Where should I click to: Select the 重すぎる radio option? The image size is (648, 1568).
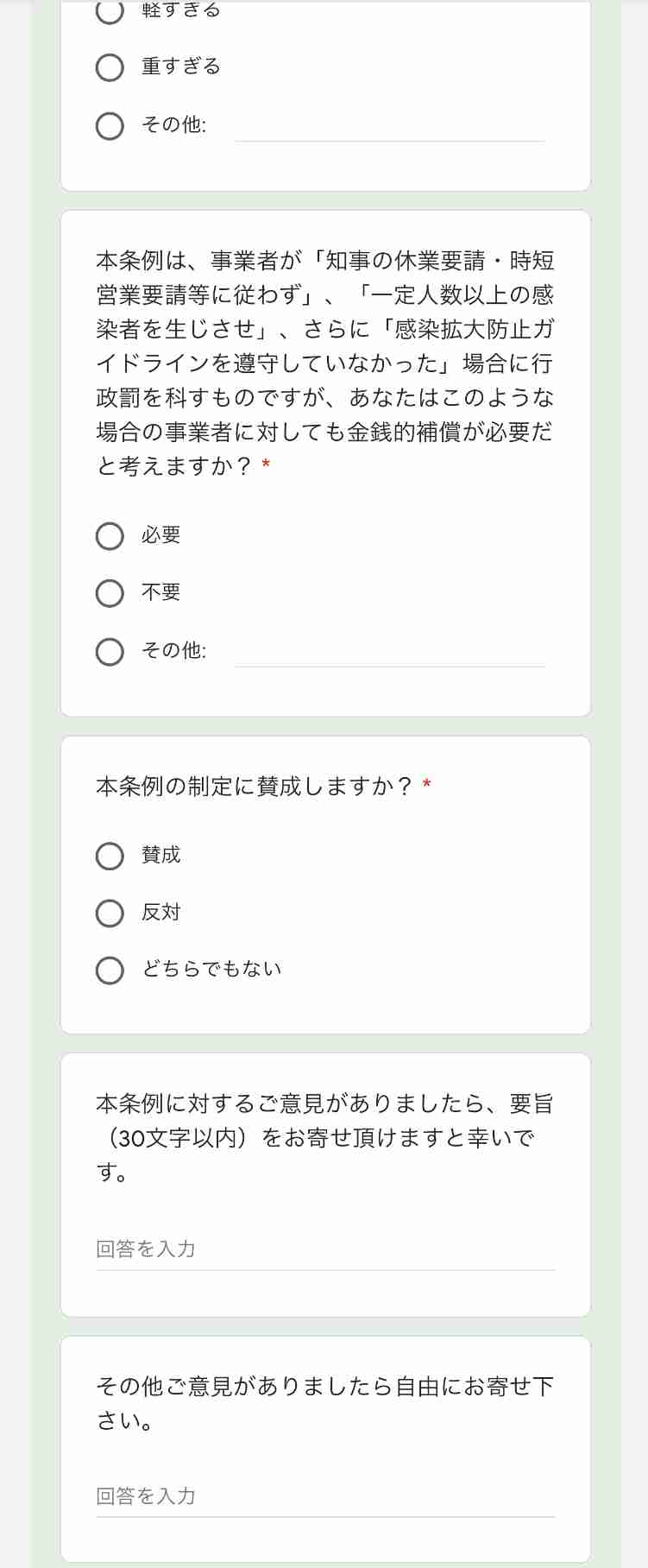tap(110, 67)
